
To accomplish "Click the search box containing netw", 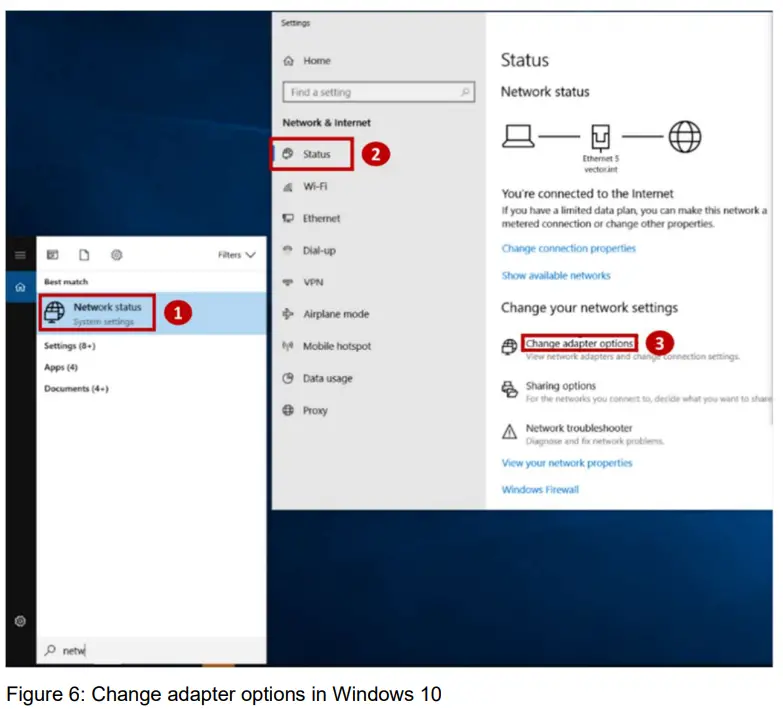I will (x=151, y=651).
